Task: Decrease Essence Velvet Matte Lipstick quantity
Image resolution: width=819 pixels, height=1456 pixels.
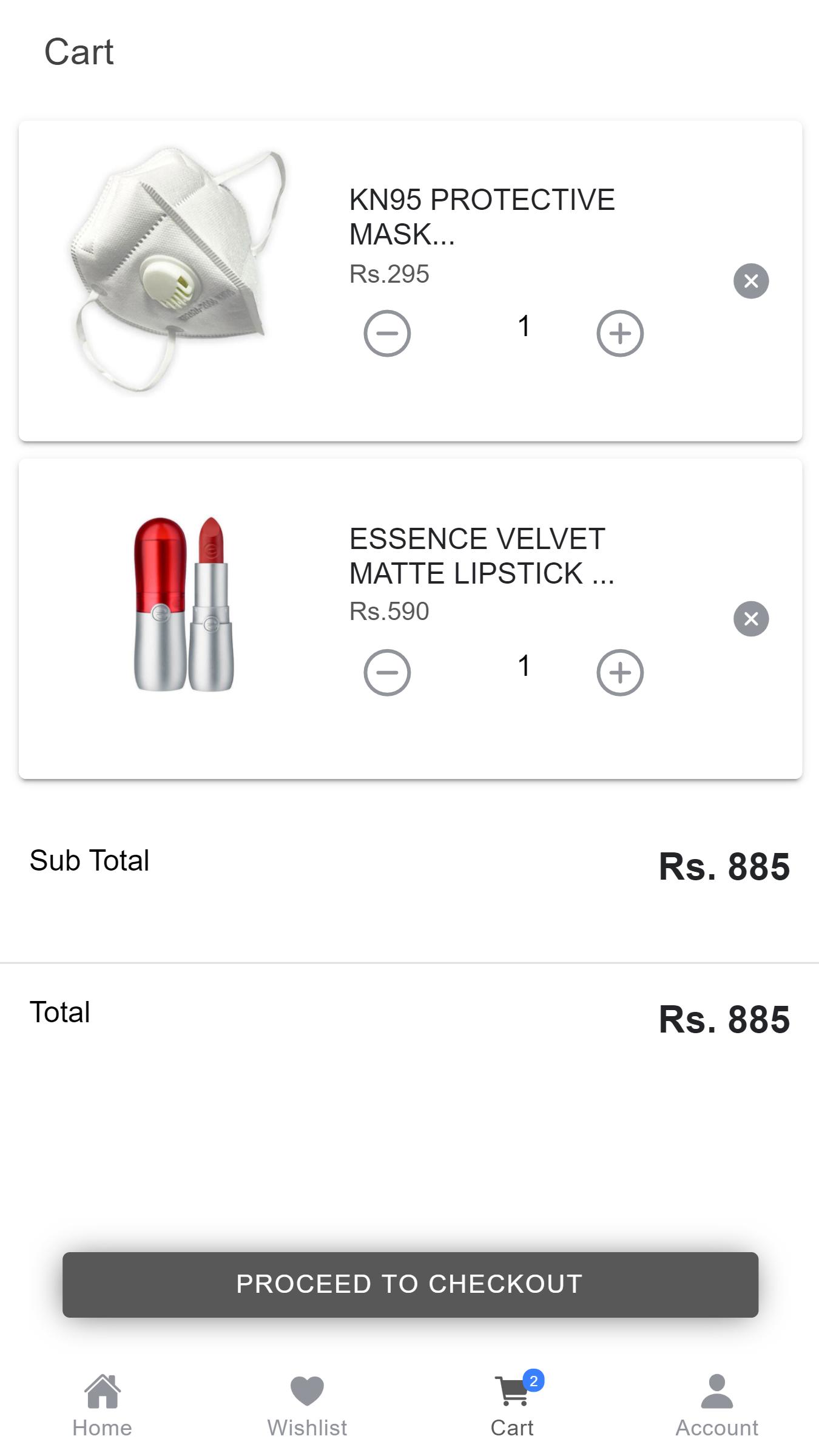Action: pyautogui.click(x=387, y=672)
